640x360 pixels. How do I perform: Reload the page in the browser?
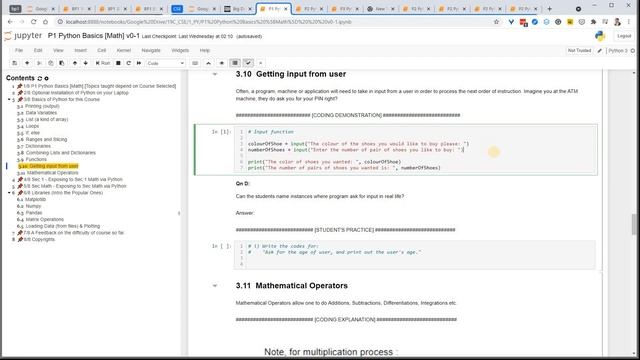tap(33, 22)
